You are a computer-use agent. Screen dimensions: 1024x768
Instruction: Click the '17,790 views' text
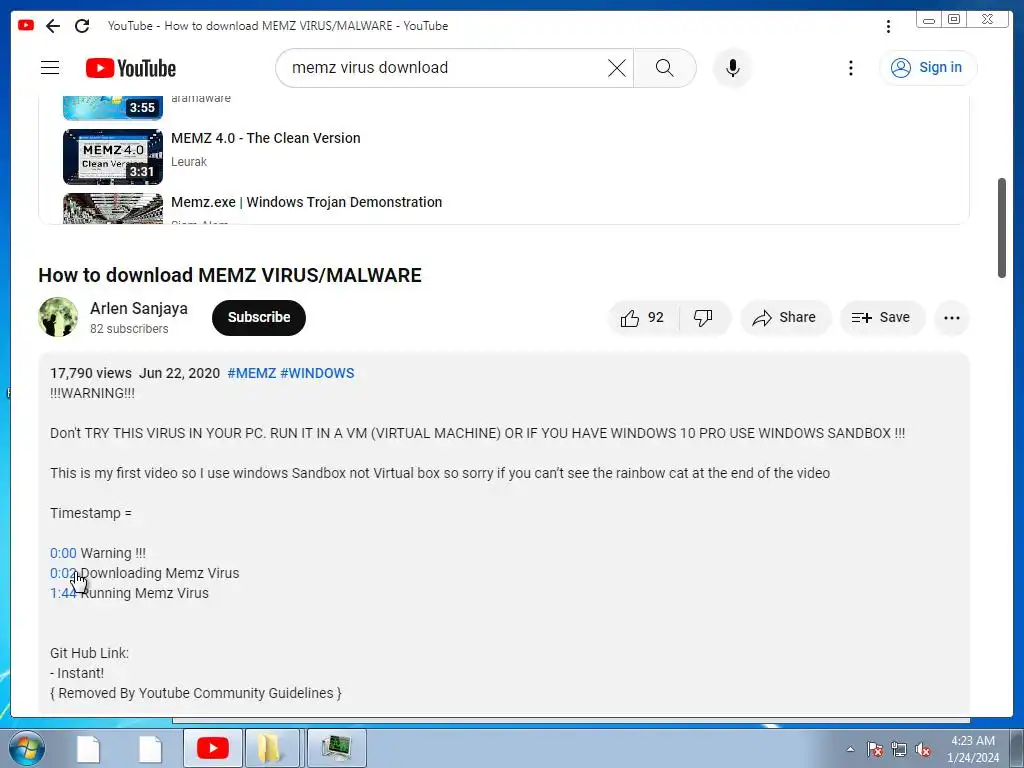91,374
